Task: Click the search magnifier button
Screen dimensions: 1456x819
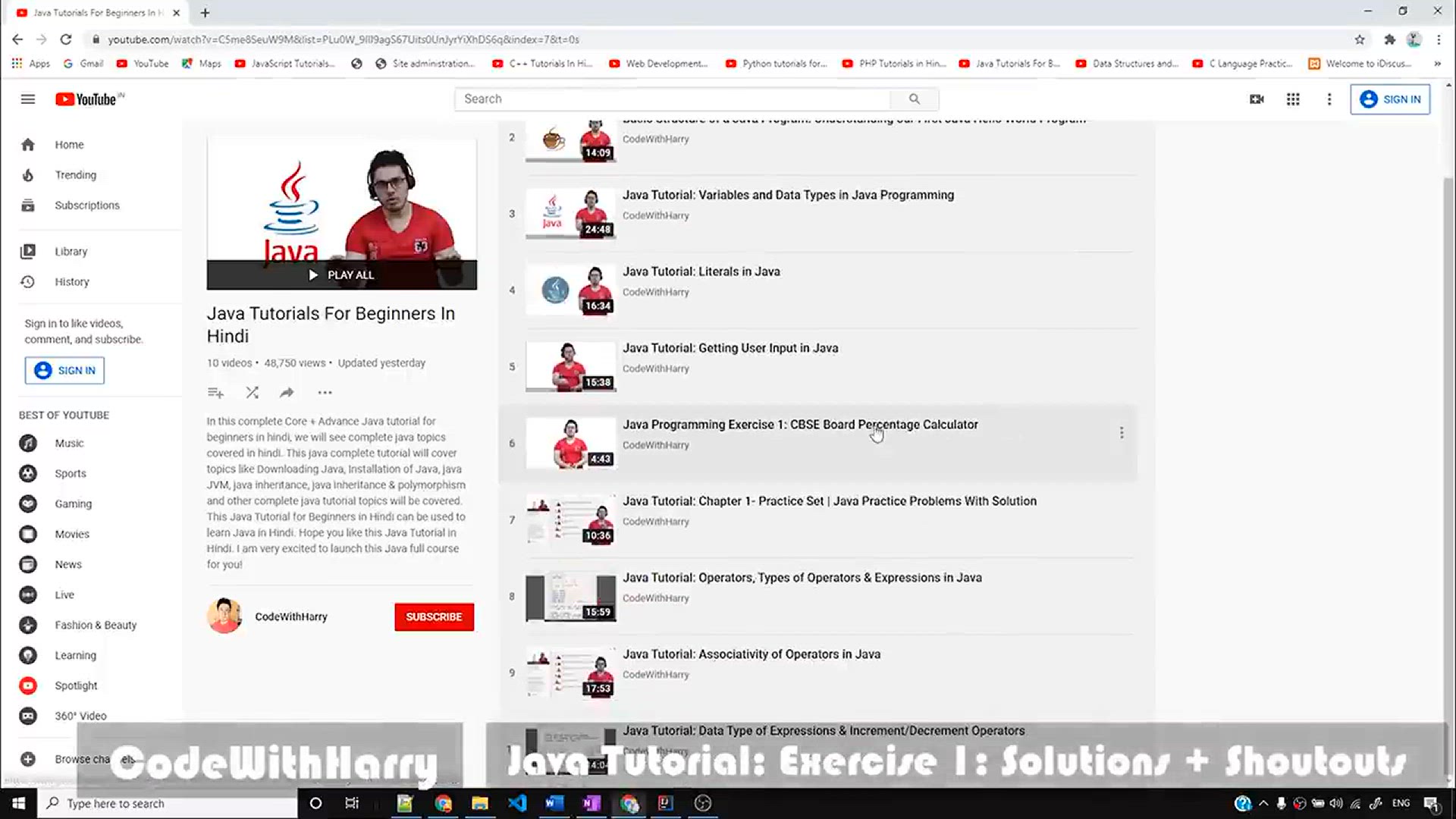Action: [915, 99]
